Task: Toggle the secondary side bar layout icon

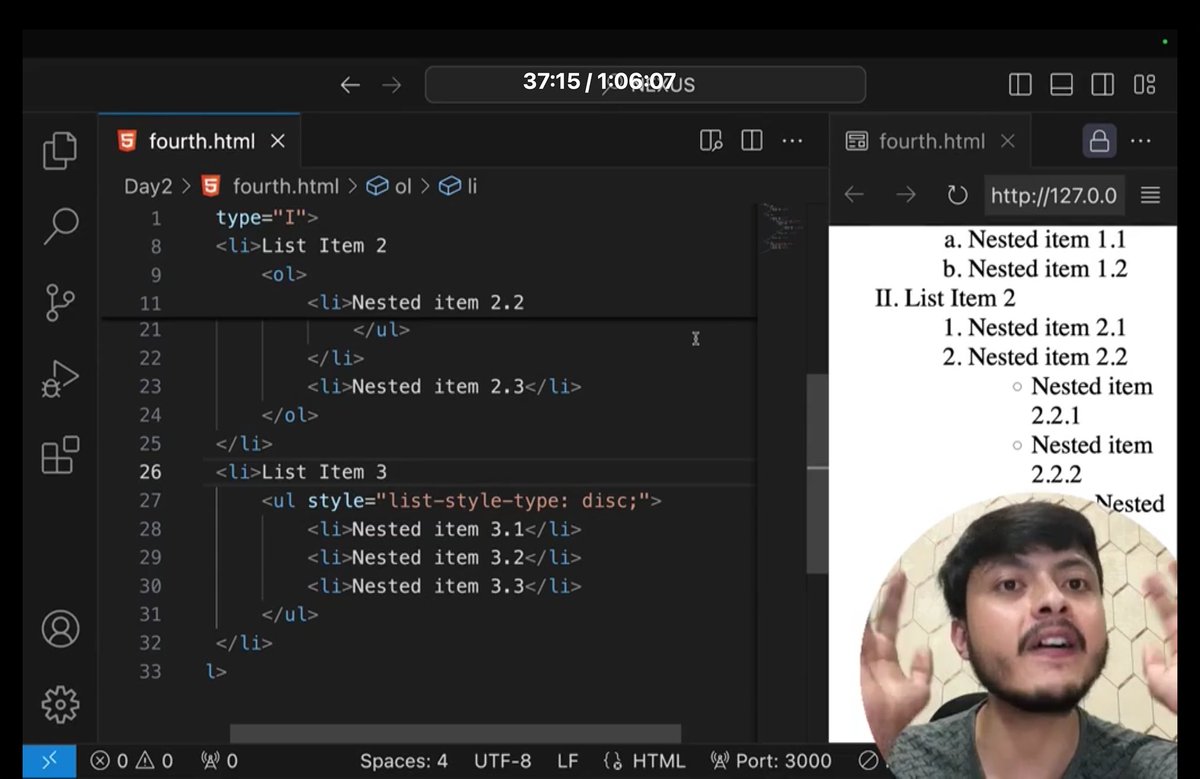Action: [x=1103, y=85]
